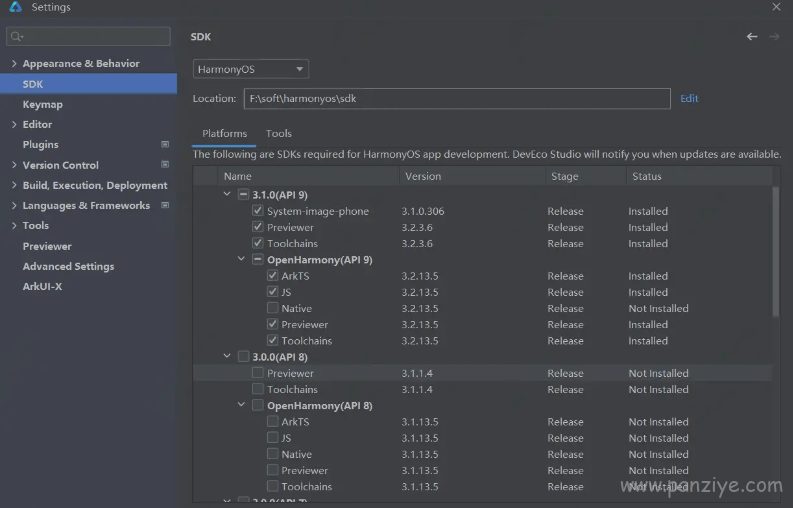The image size is (793, 508).
Task: Expand Build, Execution, Deployment settings
Action: [14, 185]
